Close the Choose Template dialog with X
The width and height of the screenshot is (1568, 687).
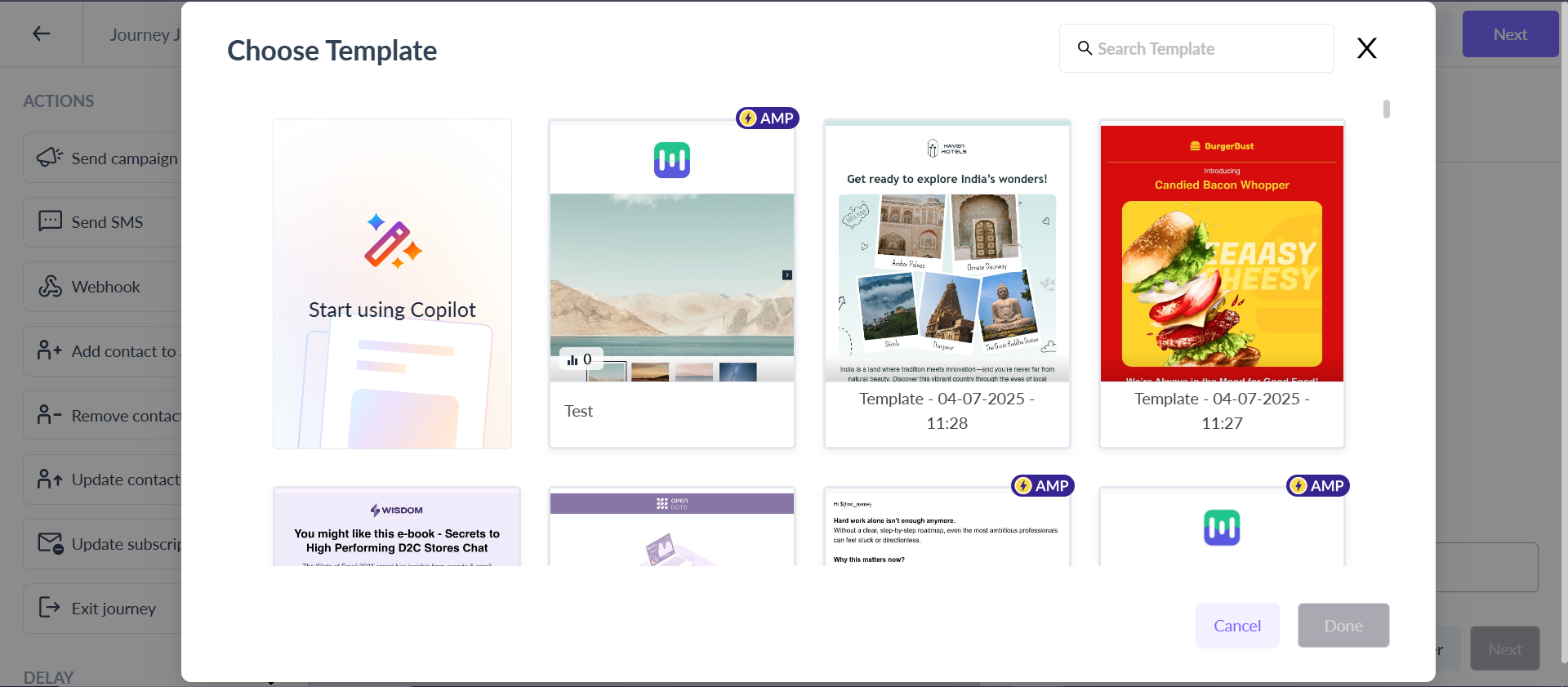click(x=1366, y=48)
